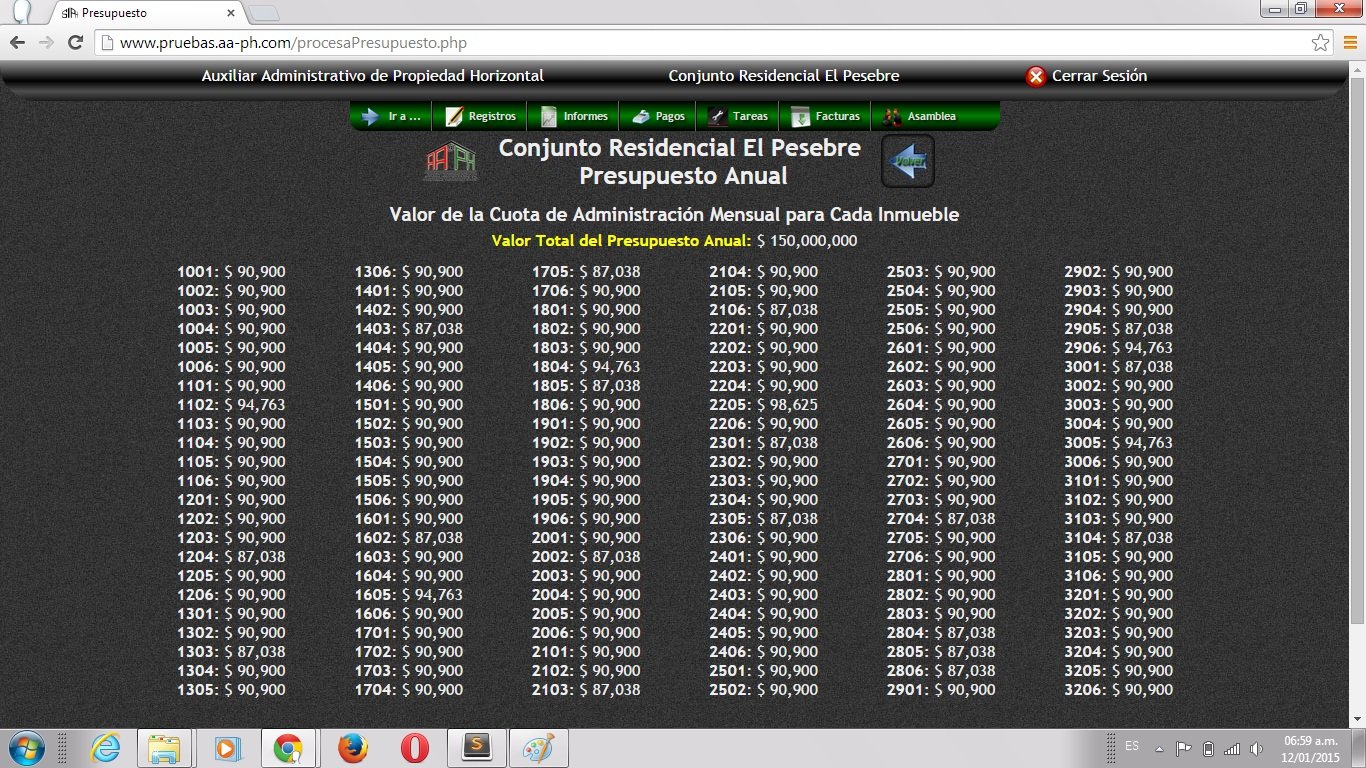This screenshot has width=1366, height=768.
Task: Click the address bar URL field
Action: pos(700,43)
